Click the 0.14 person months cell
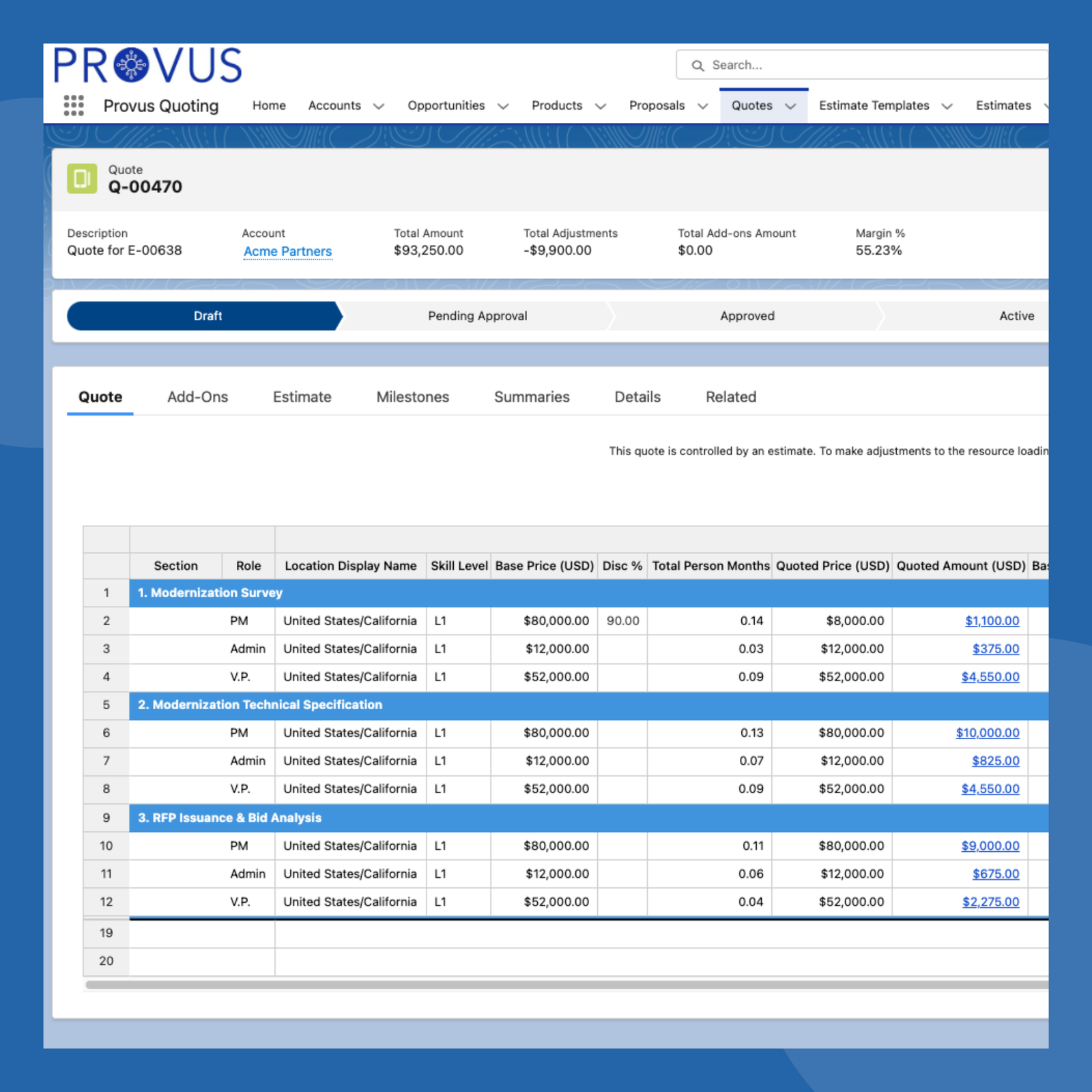The height and width of the screenshot is (1092, 1092). click(710, 621)
